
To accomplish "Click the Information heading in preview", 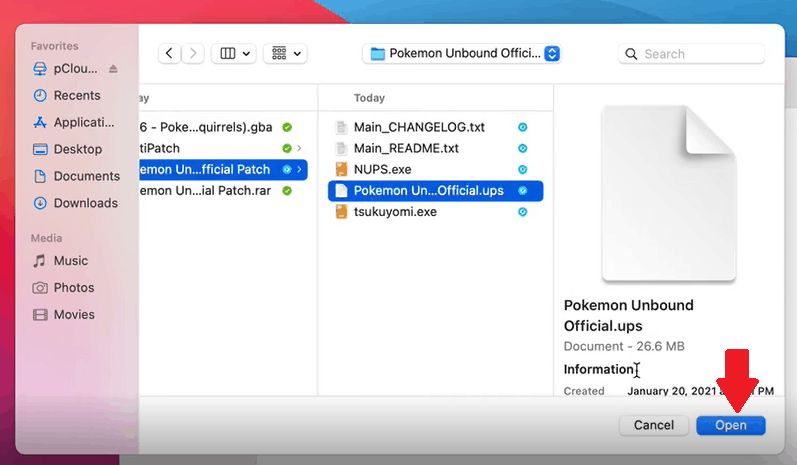I will 599,369.
